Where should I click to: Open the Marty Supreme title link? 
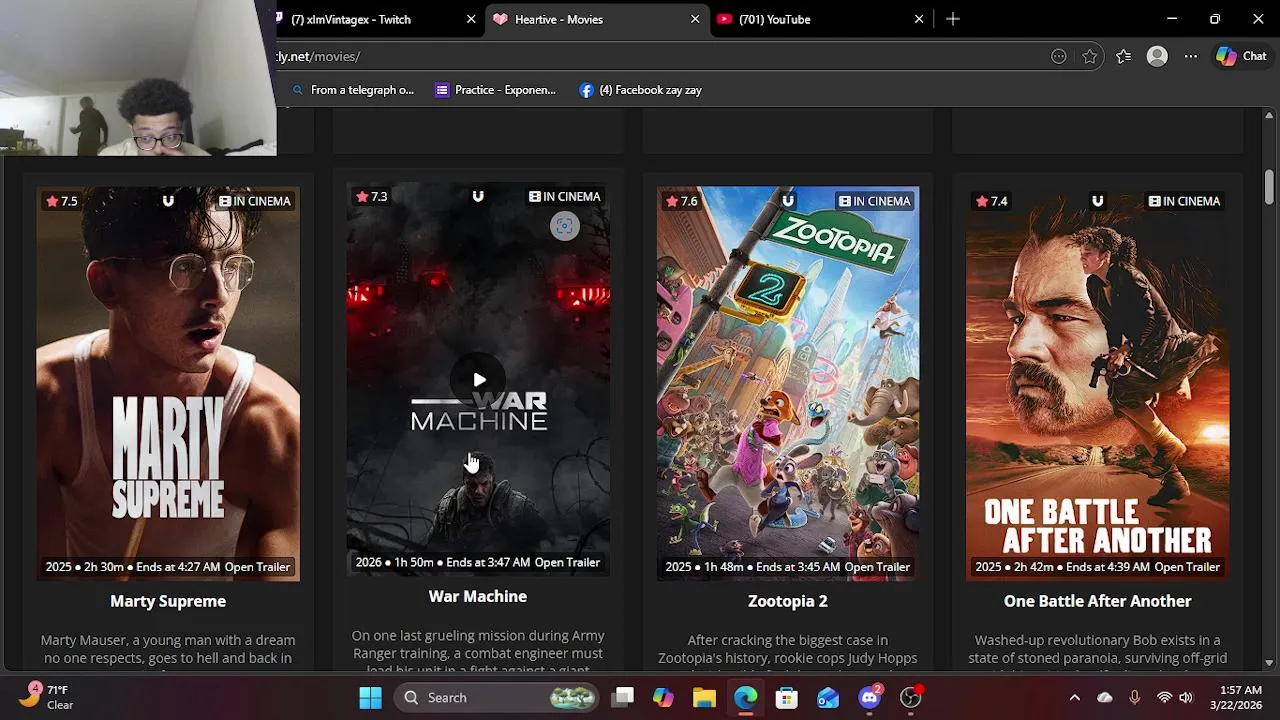pos(168,601)
